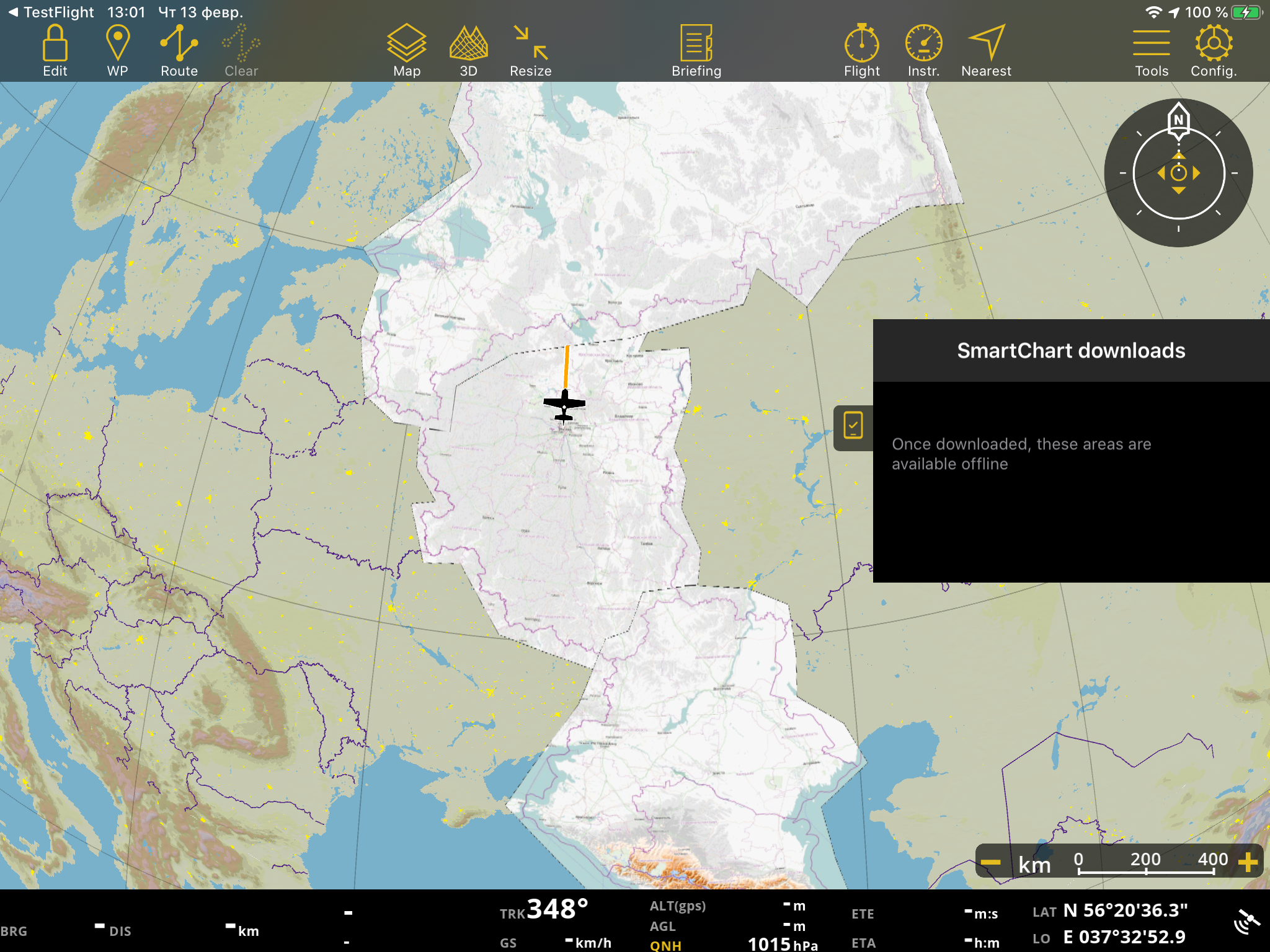
Task: Center map with compass middle button
Action: (1179, 174)
